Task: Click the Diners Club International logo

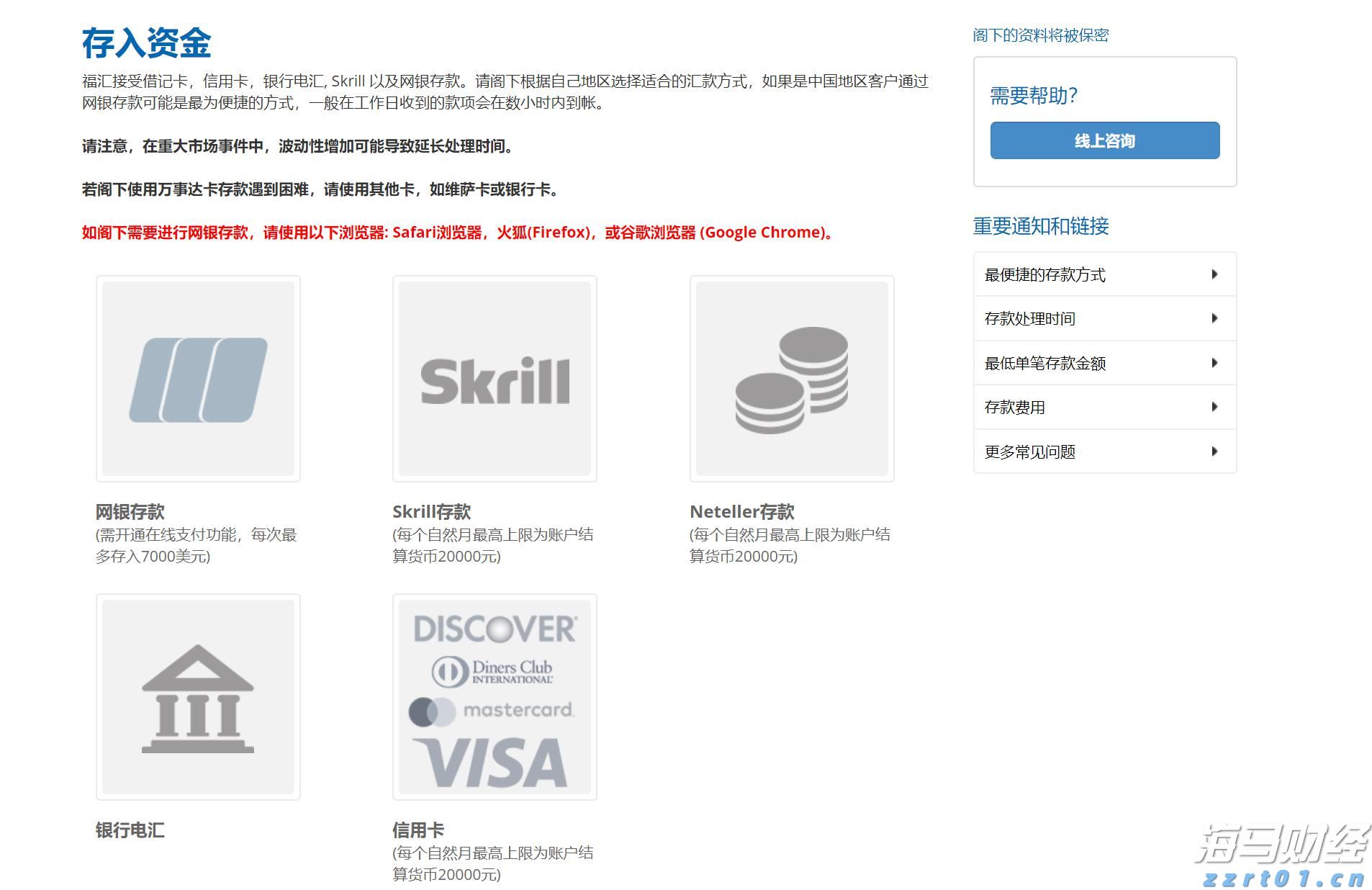Action: coord(494,670)
